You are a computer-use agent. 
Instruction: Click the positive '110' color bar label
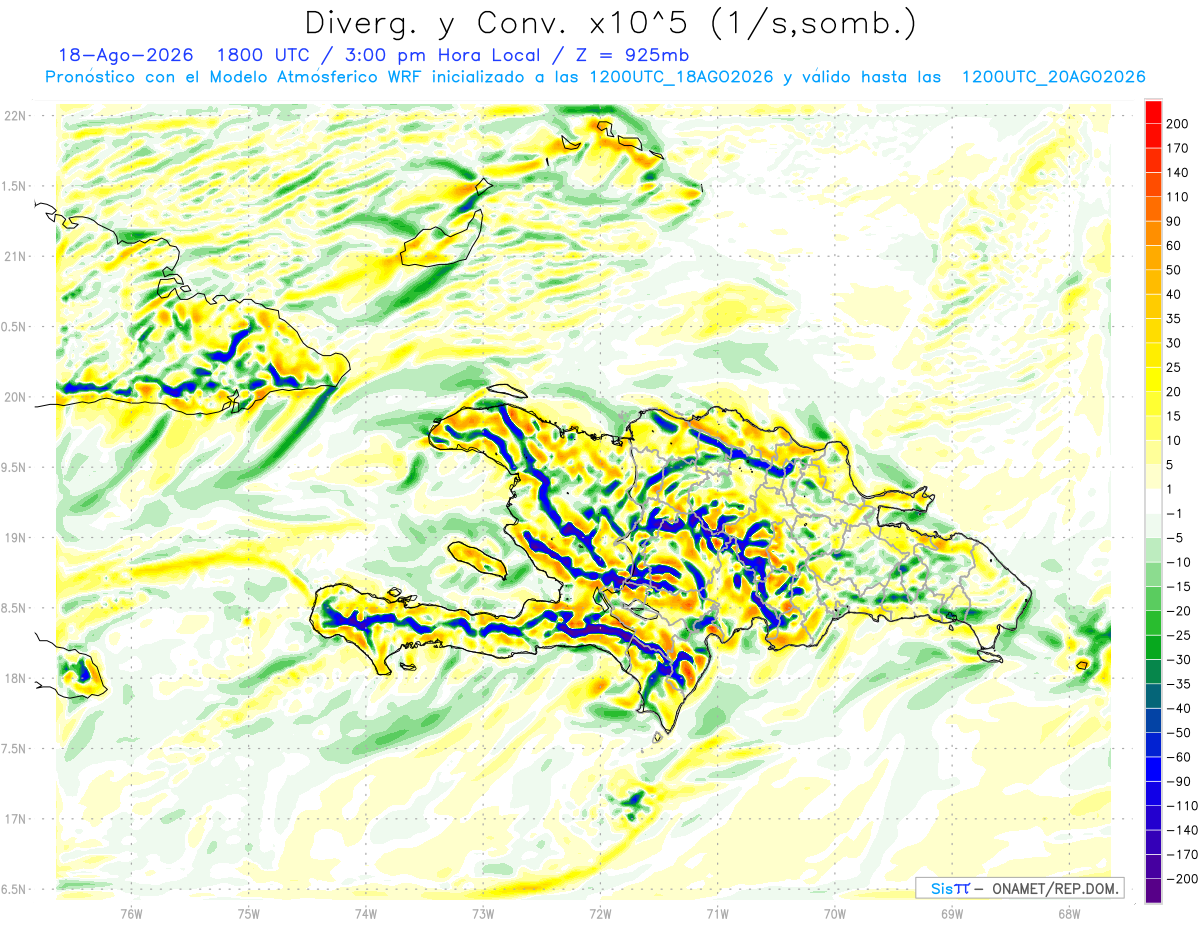[x=1178, y=197]
